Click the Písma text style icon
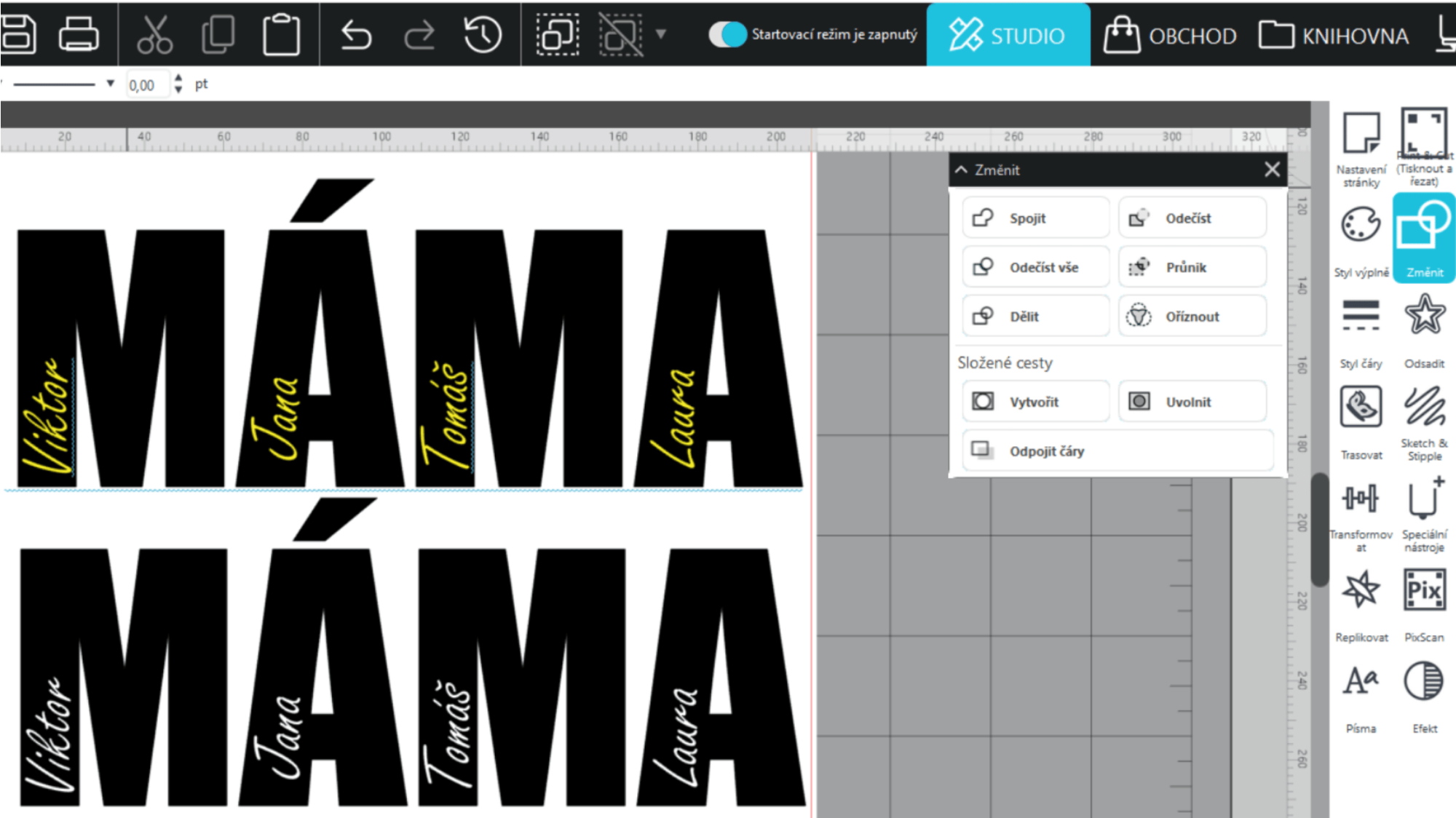Viewport: 1456px width, 818px height. click(1361, 681)
